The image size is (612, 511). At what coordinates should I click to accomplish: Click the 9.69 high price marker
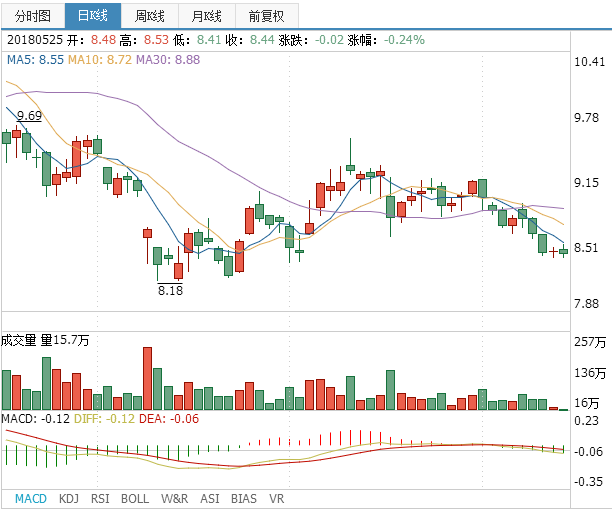pos(29,116)
